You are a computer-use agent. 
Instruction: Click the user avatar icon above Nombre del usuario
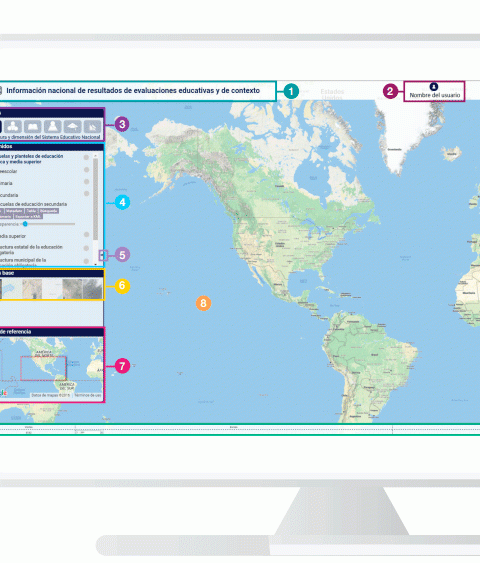(434, 87)
